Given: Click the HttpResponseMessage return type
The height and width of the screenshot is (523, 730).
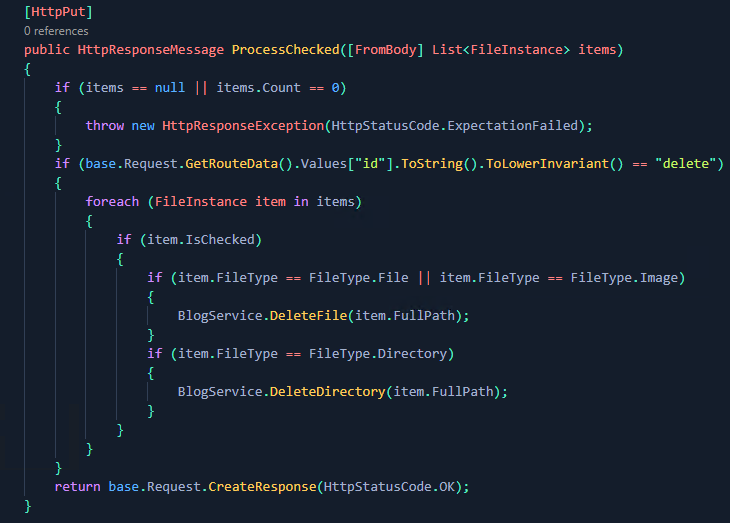Looking at the screenshot, I should click(x=150, y=50).
